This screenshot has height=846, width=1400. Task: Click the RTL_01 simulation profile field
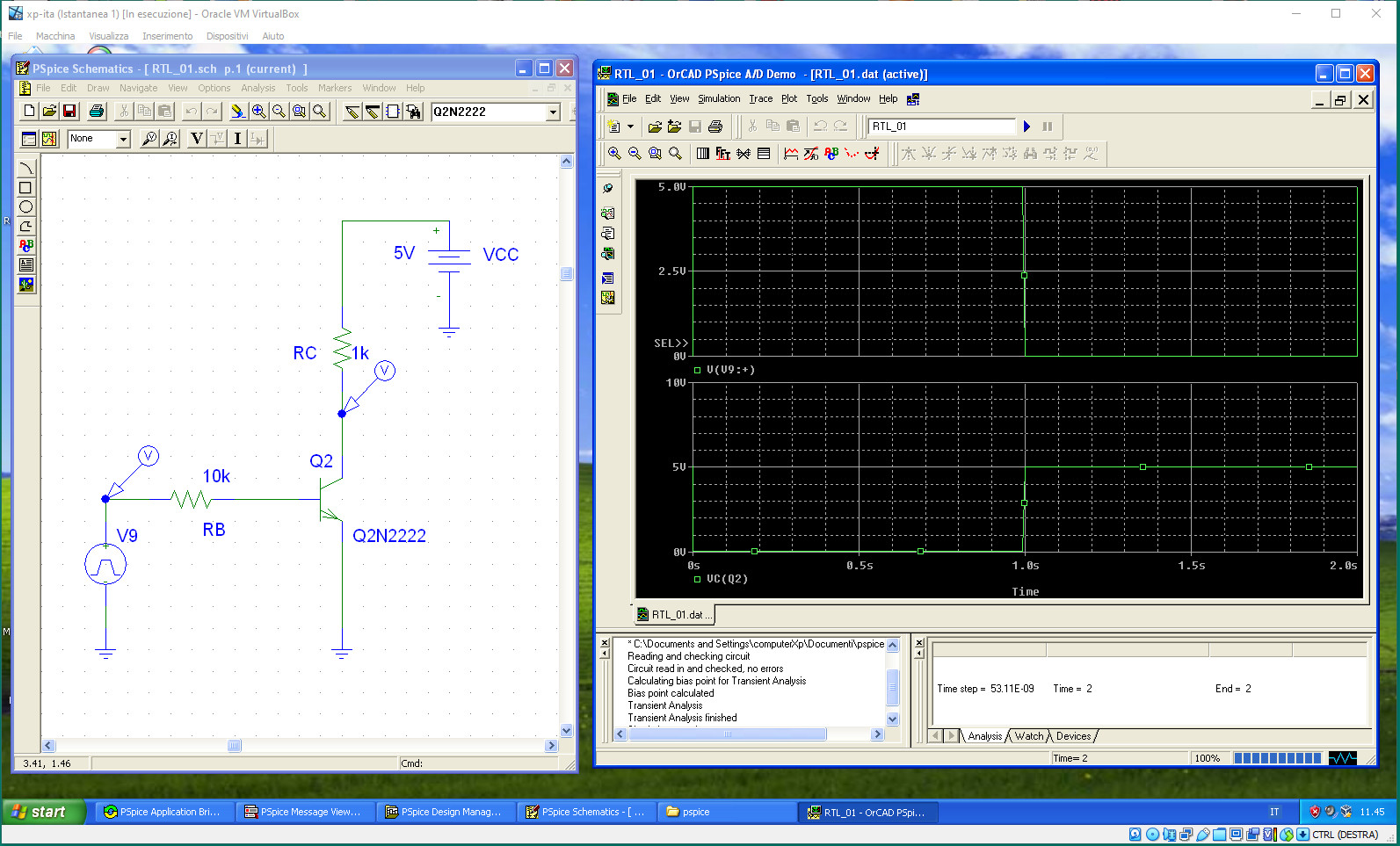pyautogui.click(x=940, y=127)
